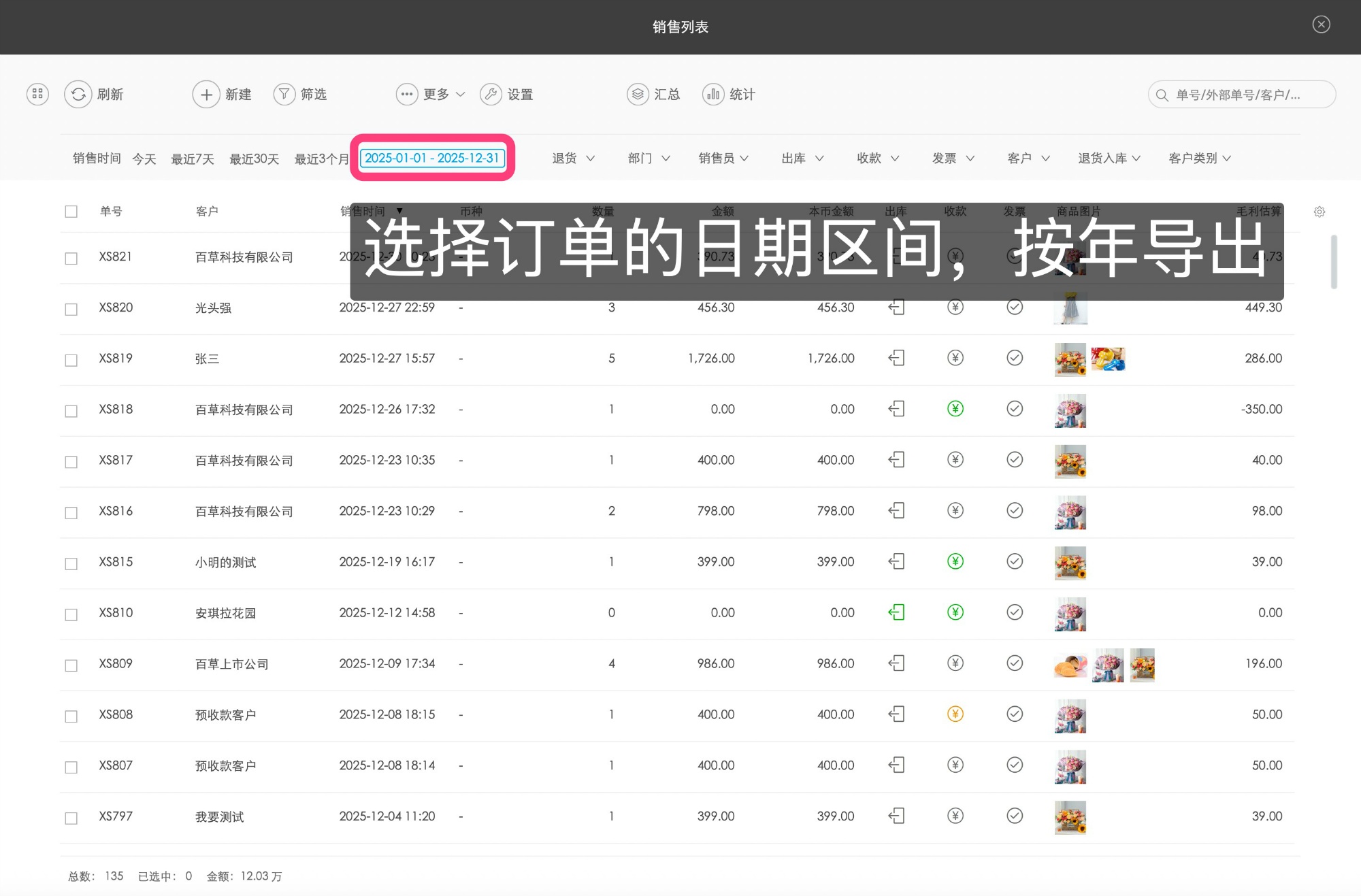The image size is (1361, 896).
Task: Click the outbound icon for XS820
Action: pos(896,307)
